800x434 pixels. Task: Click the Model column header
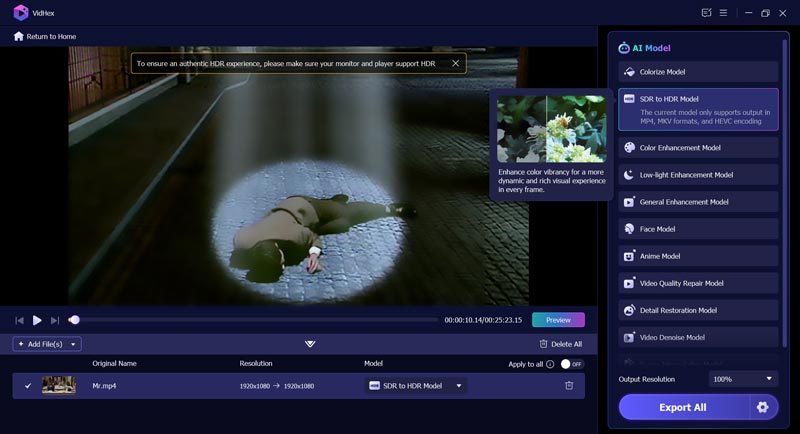[x=373, y=364]
